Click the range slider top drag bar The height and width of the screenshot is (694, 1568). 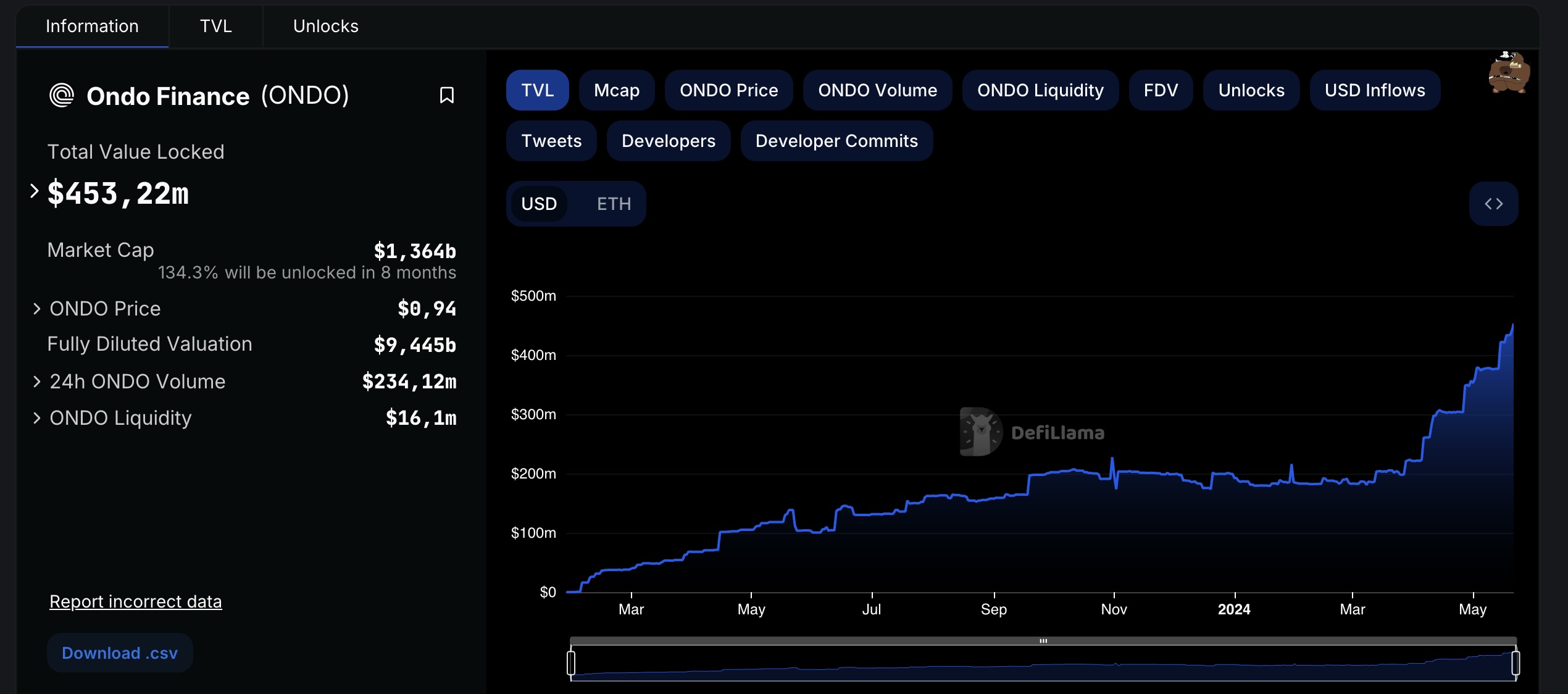click(1043, 641)
